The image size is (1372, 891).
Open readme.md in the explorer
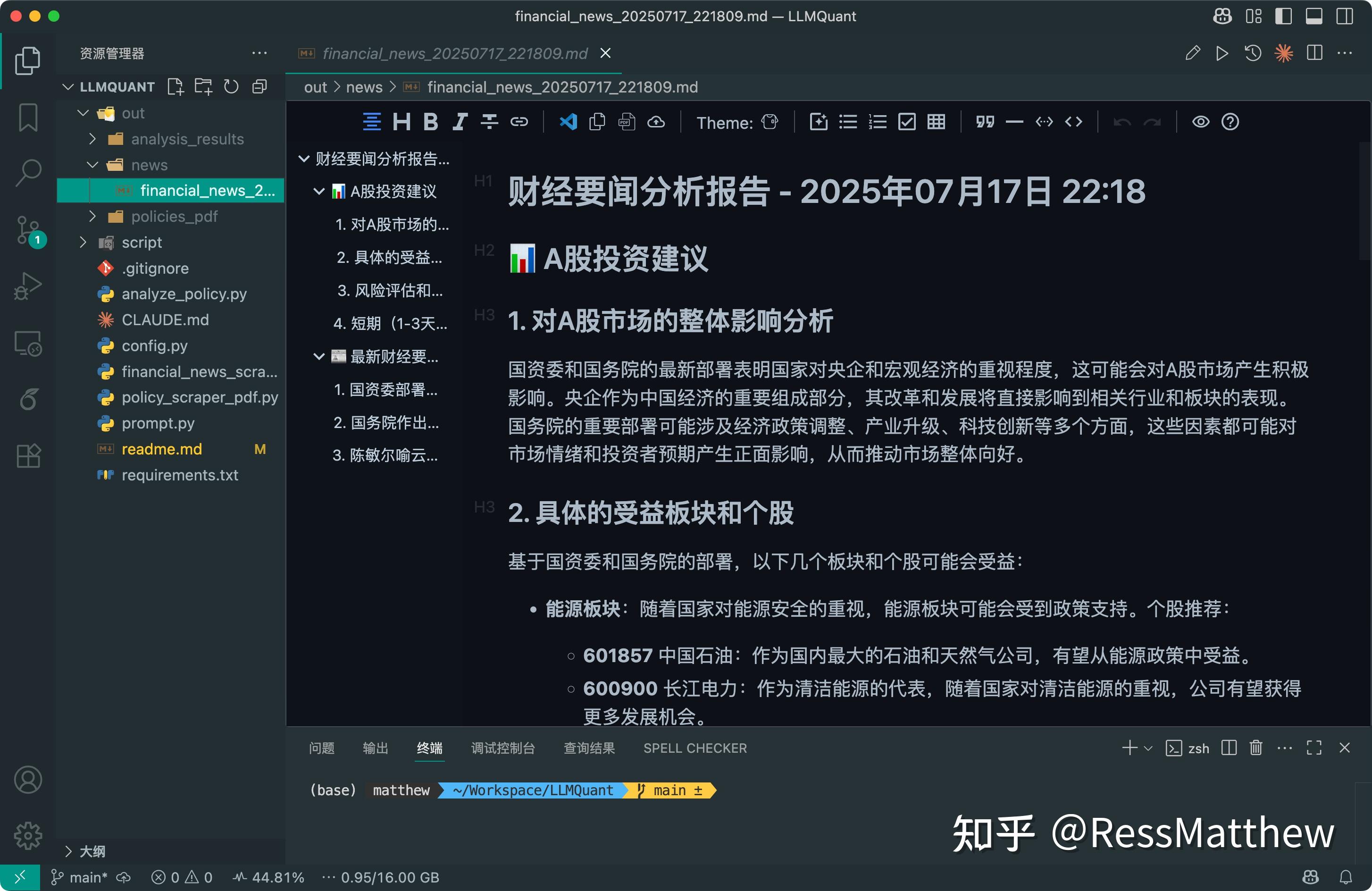(x=161, y=449)
